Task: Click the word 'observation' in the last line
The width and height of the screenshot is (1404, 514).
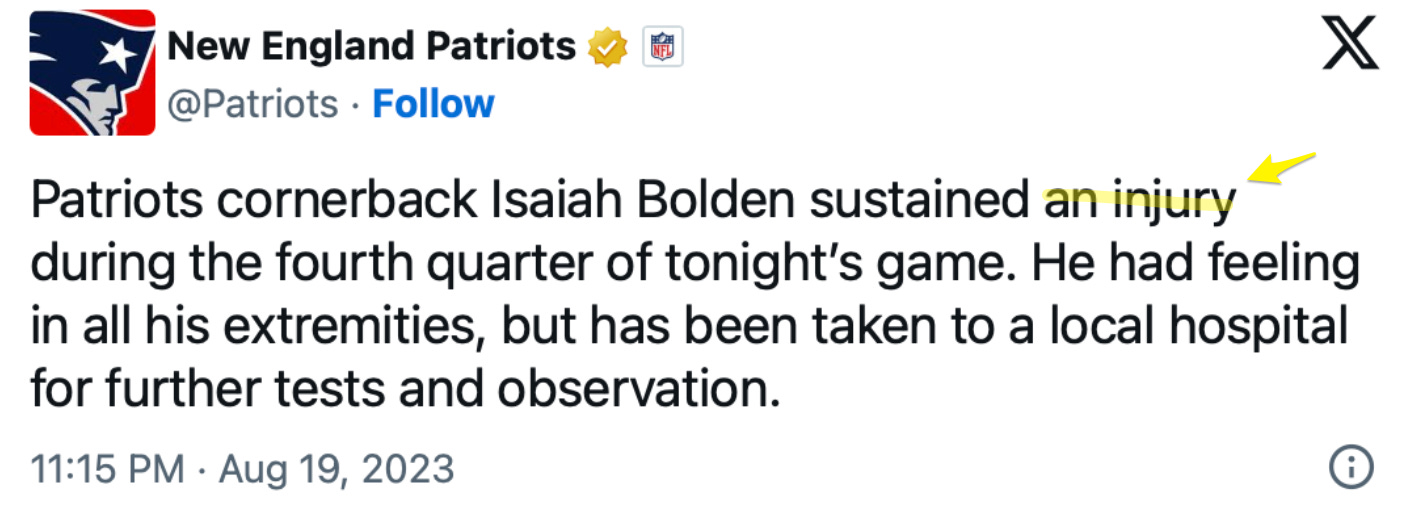Action: tap(638, 390)
